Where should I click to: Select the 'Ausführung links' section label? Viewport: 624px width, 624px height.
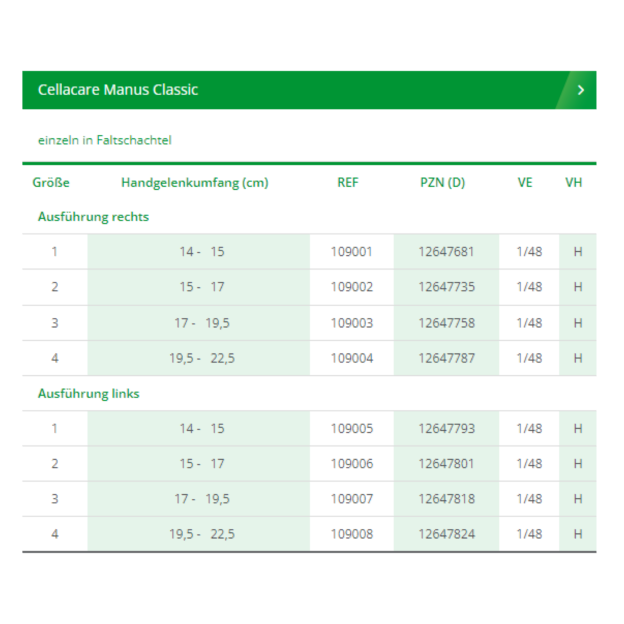tap(88, 394)
